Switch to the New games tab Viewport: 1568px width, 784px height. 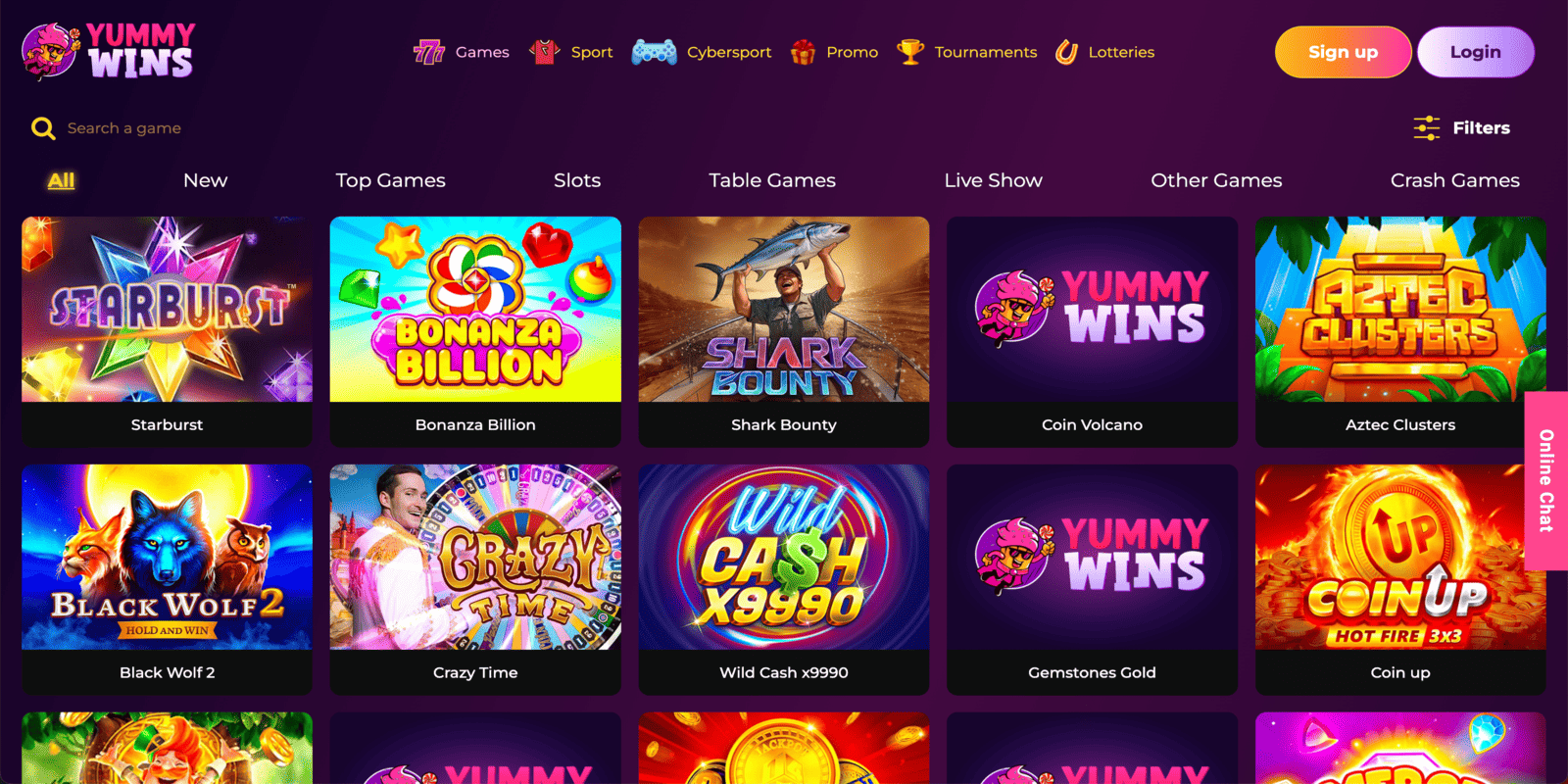coord(205,180)
